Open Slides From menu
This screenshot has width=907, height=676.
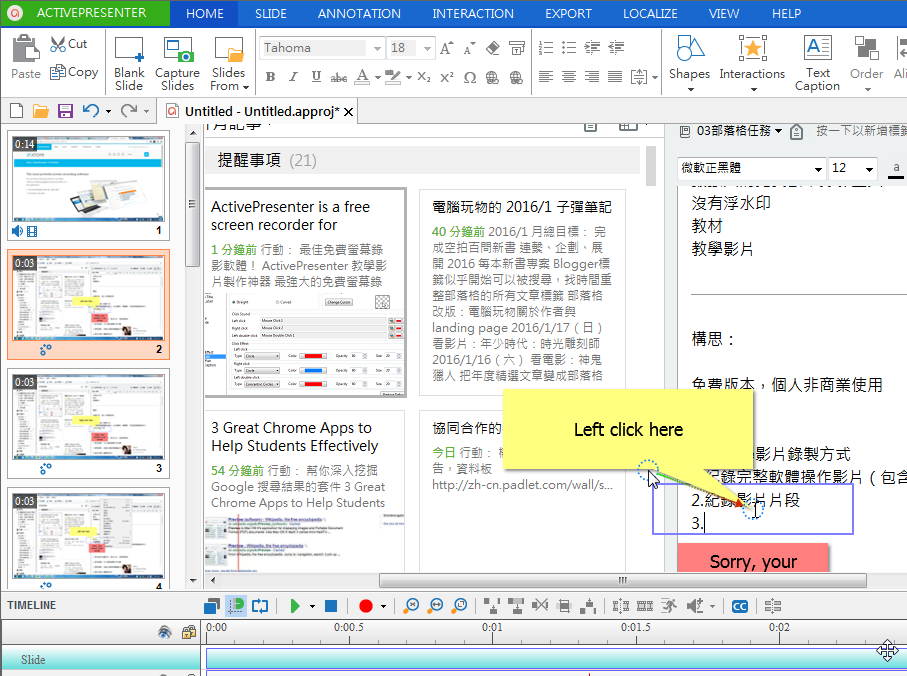(228, 64)
